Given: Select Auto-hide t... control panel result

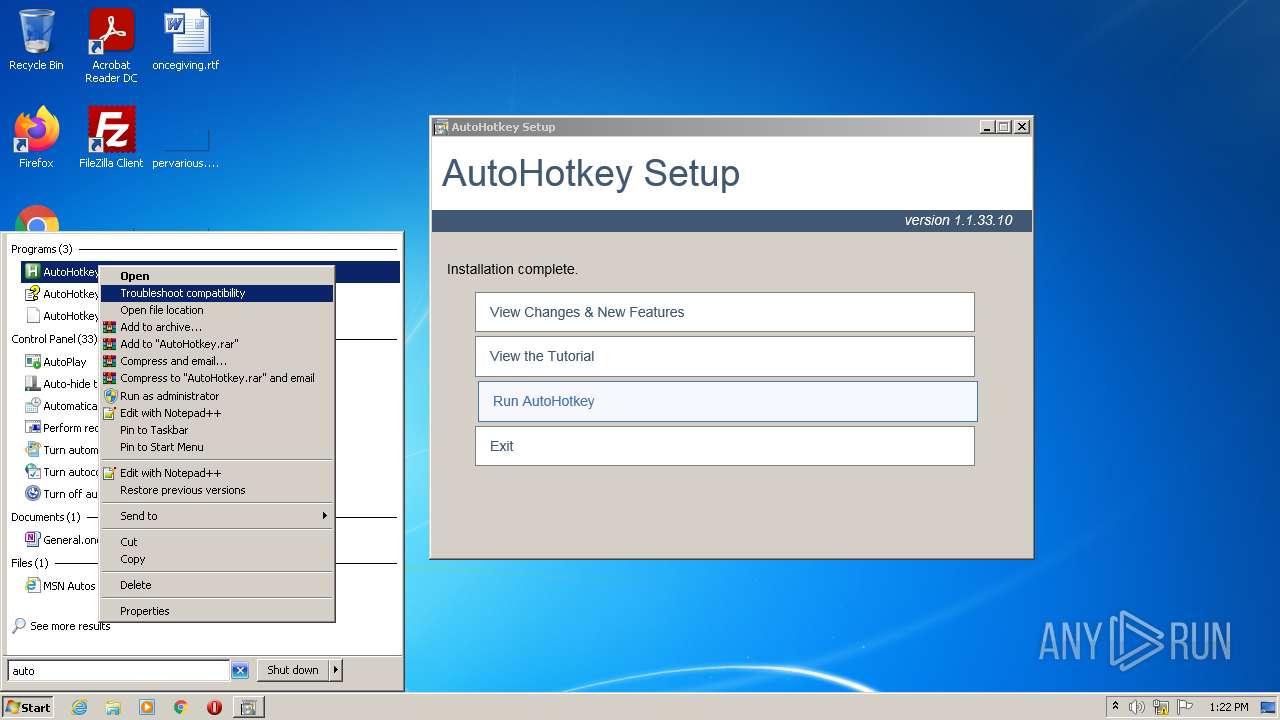Looking at the screenshot, I should click(x=60, y=384).
